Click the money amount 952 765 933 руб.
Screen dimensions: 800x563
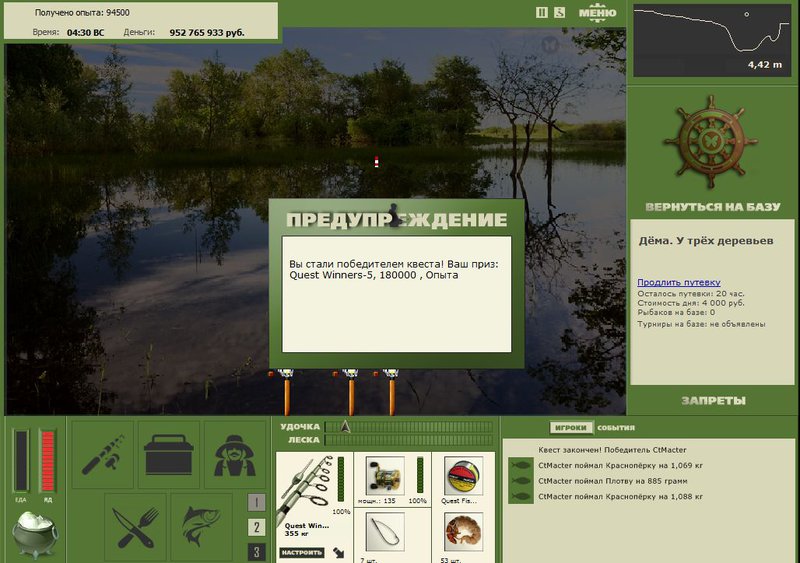207,32
